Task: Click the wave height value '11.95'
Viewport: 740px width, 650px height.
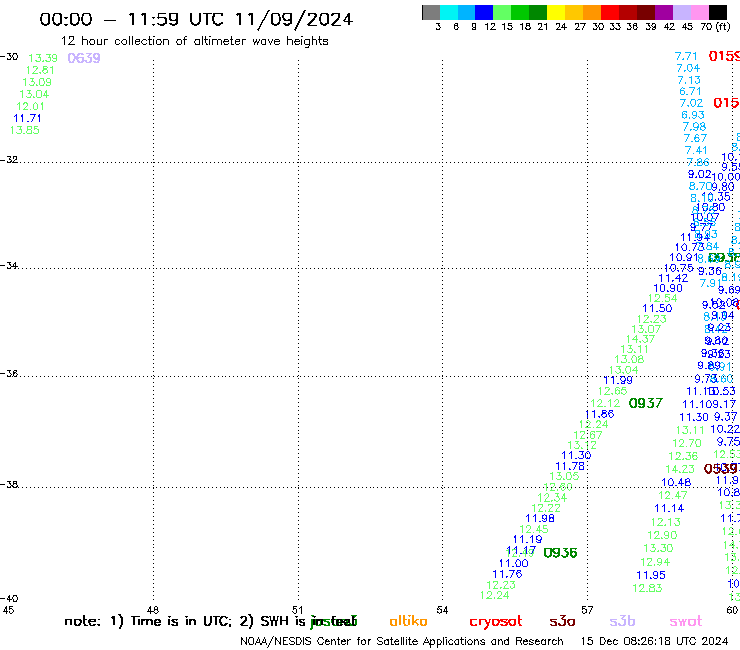Action: (x=651, y=575)
